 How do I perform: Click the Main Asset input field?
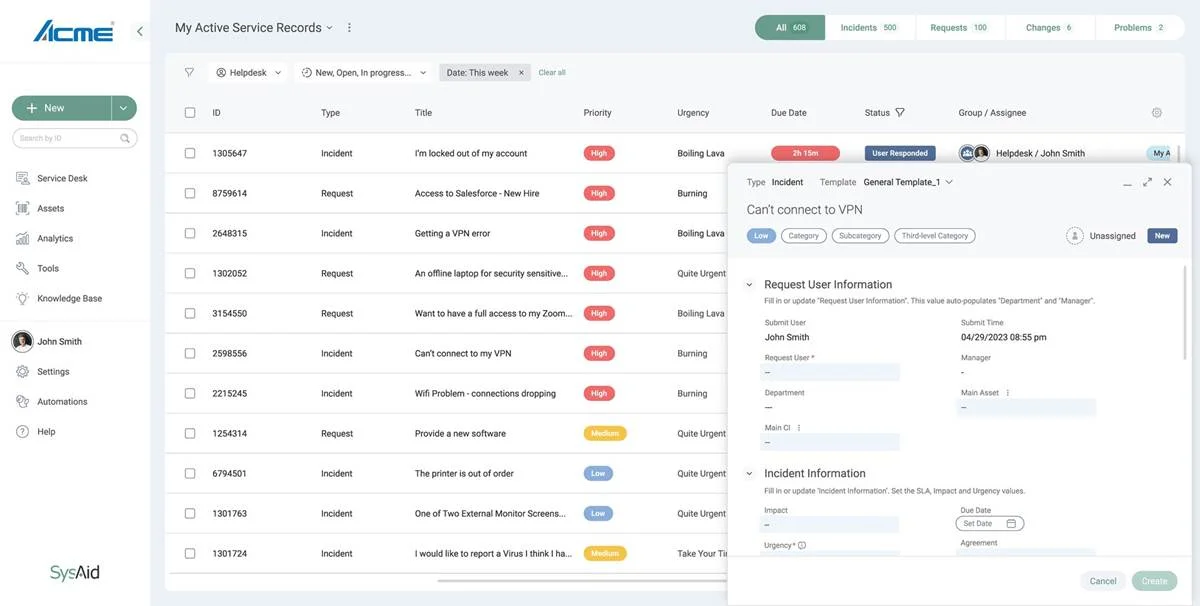[x=1027, y=407]
